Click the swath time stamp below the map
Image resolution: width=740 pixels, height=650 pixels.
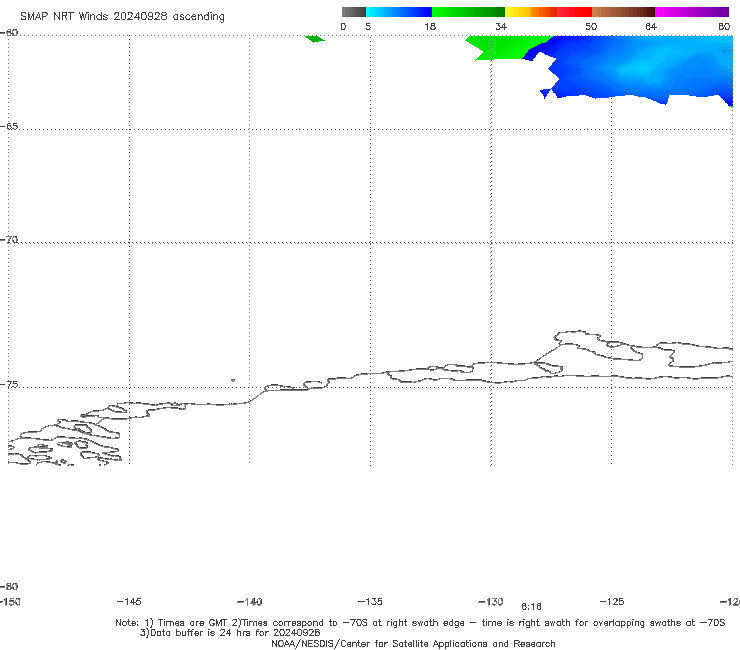point(531,607)
